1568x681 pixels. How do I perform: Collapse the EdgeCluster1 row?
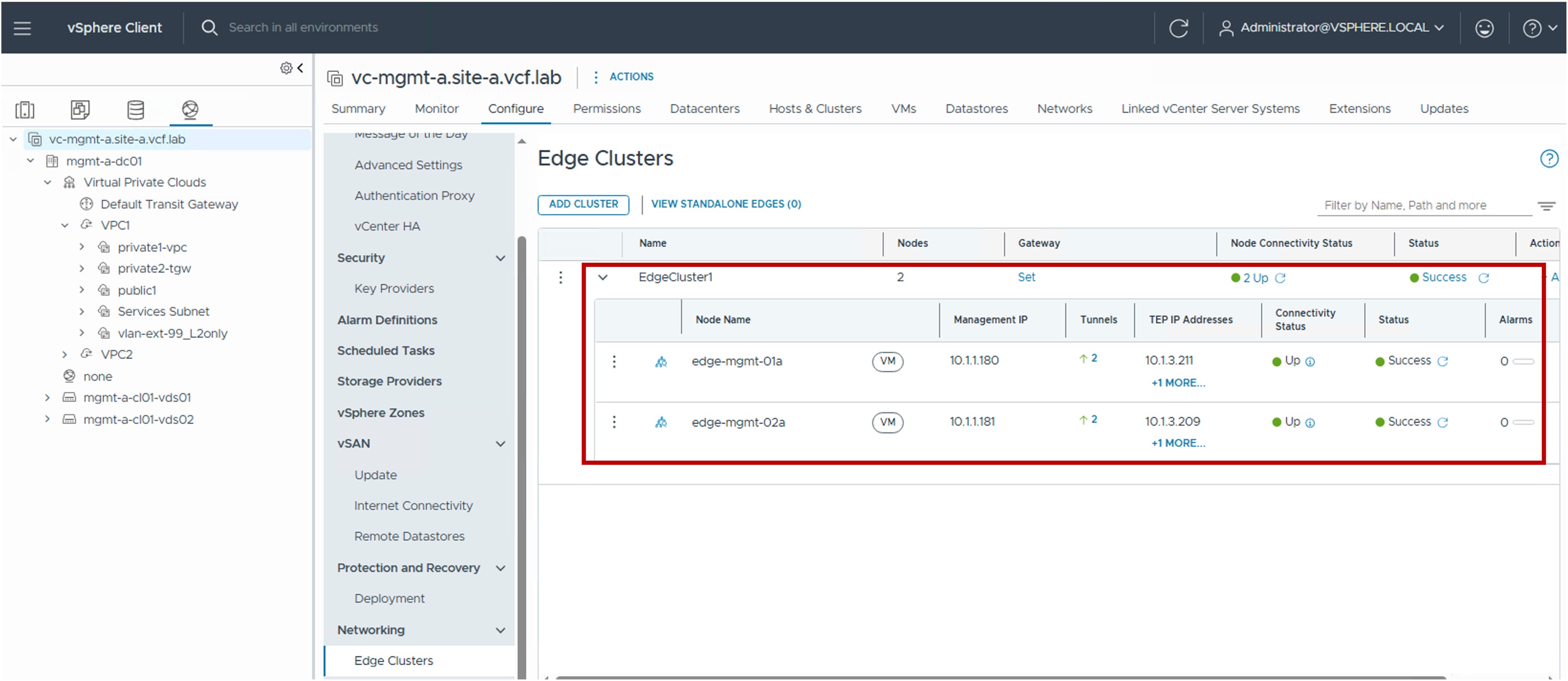tap(602, 278)
